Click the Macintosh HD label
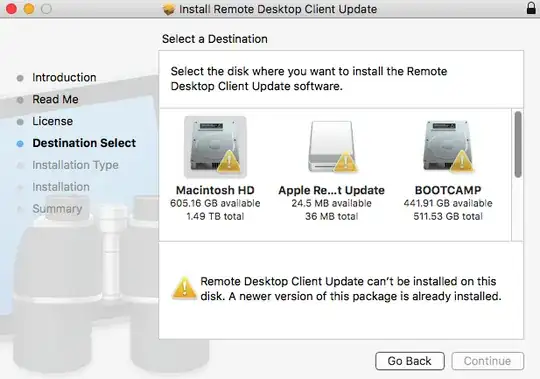Image resolution: width=540 pixels, height=379 pixels. pyautogui.click(x=215, y=190)
